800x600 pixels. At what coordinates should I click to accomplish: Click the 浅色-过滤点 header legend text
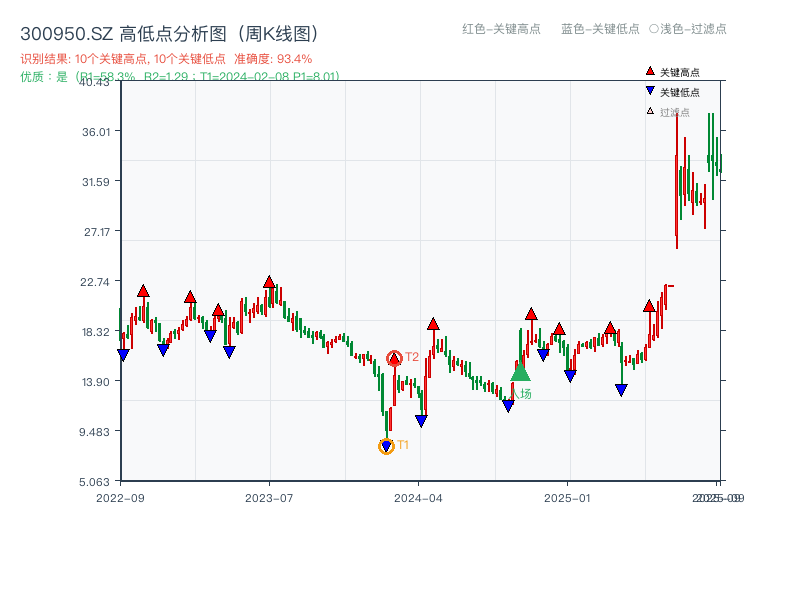tap(693, 29)
